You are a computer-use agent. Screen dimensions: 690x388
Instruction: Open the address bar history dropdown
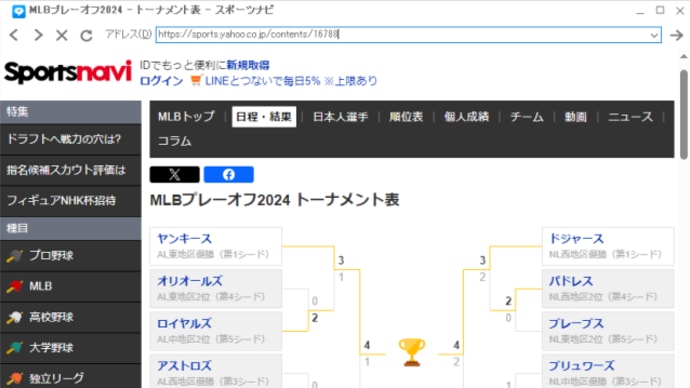654,35
